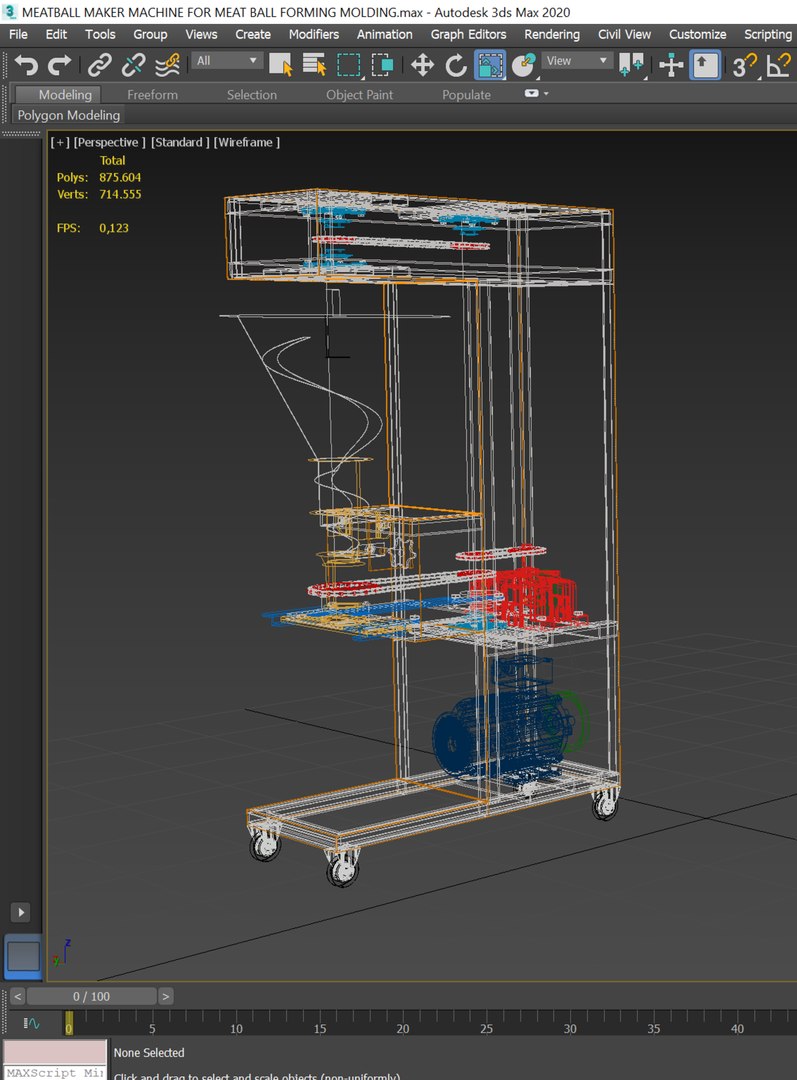Image resolution: width=797 pixels, height=1080 pixels.
Task: Click the FPS value 0,123
Action: point(114,228)
